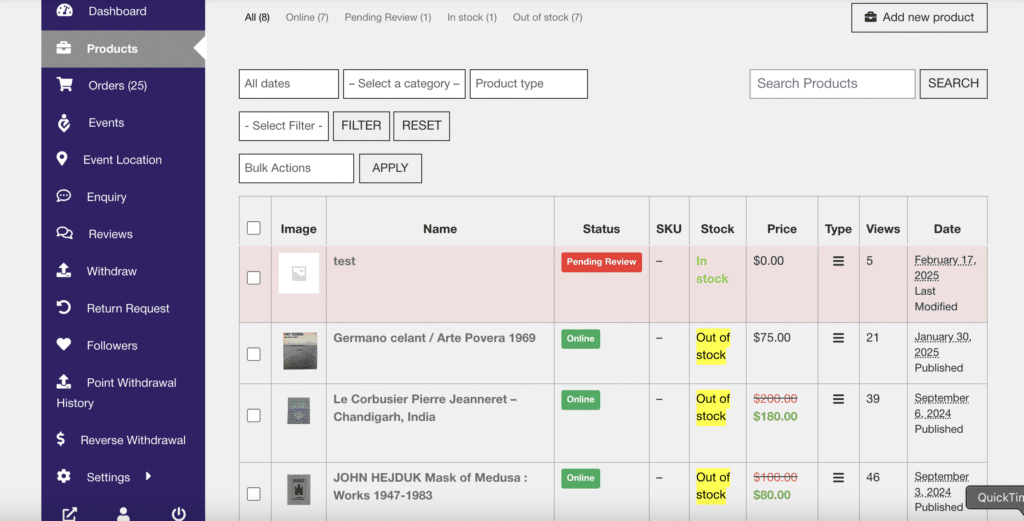Switch to the Out of stock (7) filter tab
Image resolution: width=1024 pixels, height=521 pixels.
(x=547, y=18)
